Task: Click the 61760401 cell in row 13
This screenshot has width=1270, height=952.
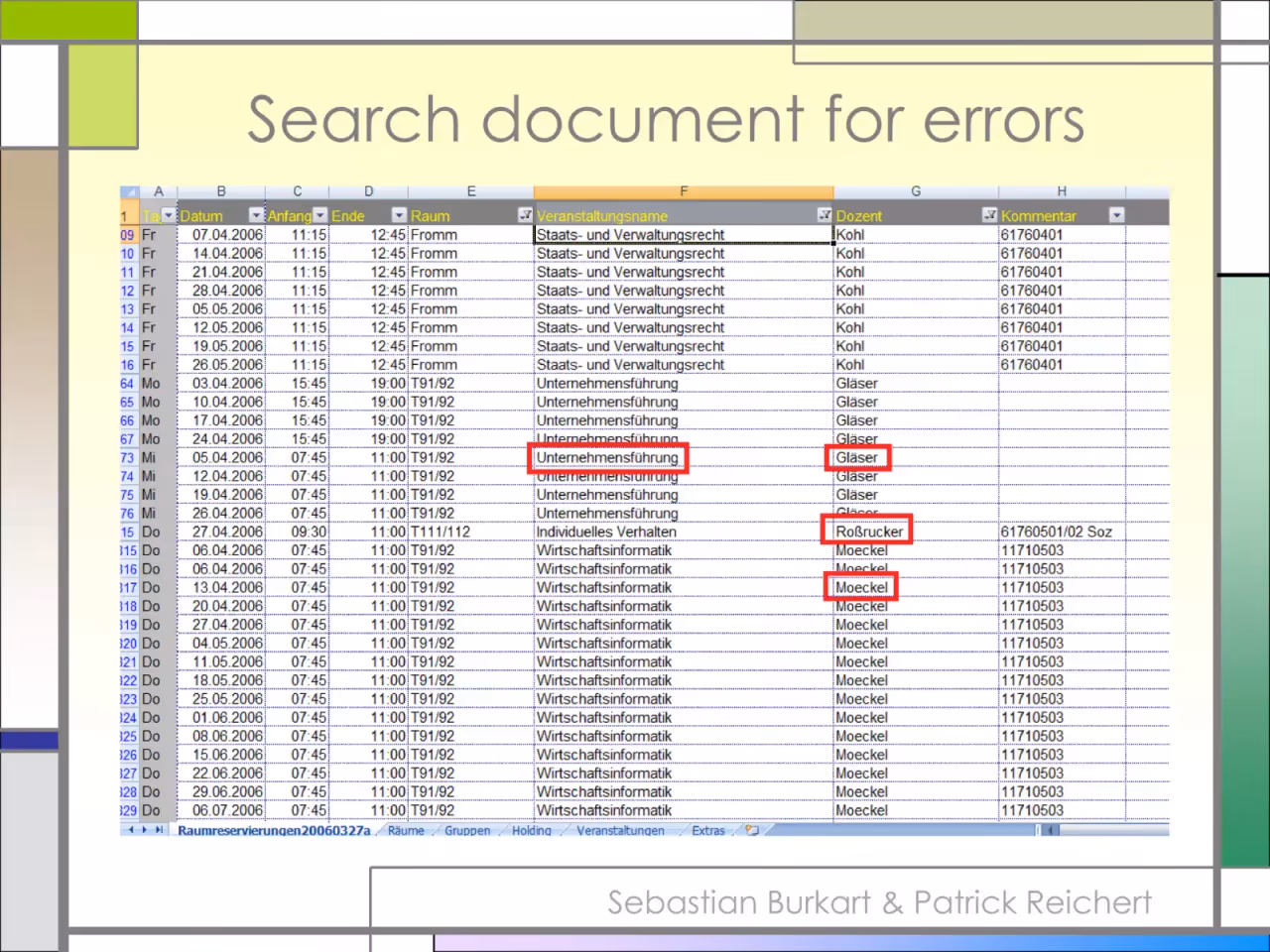Action: click(1062, 309)
